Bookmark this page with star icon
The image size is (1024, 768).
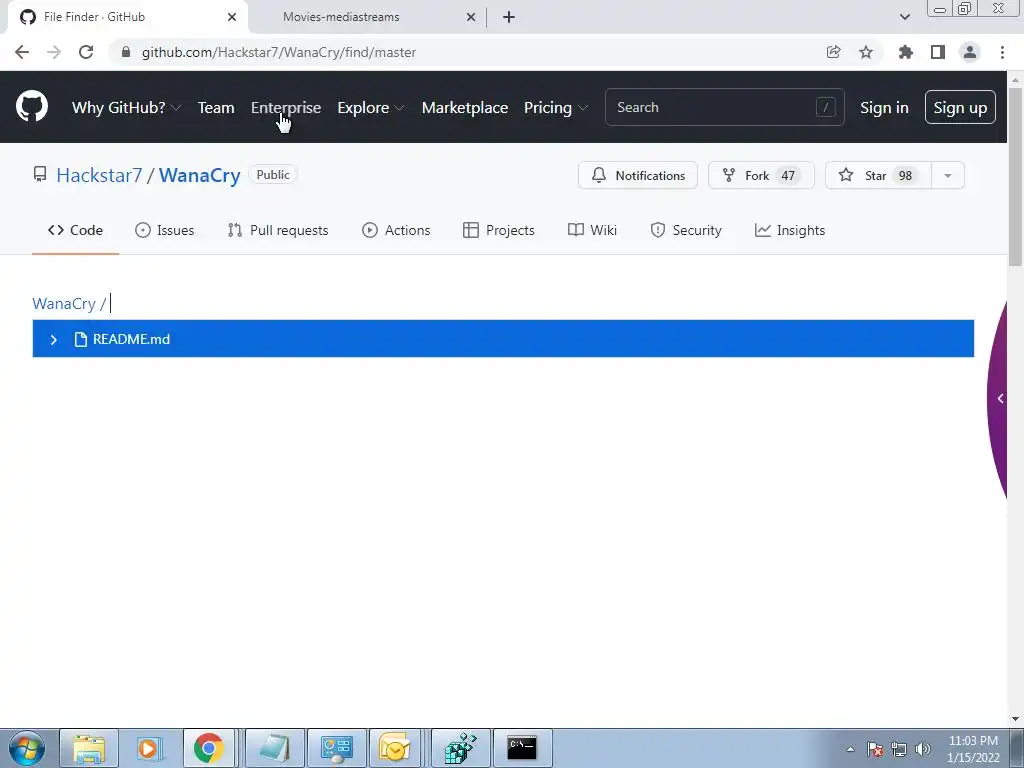pyautogui.click(x=866, y=52)
